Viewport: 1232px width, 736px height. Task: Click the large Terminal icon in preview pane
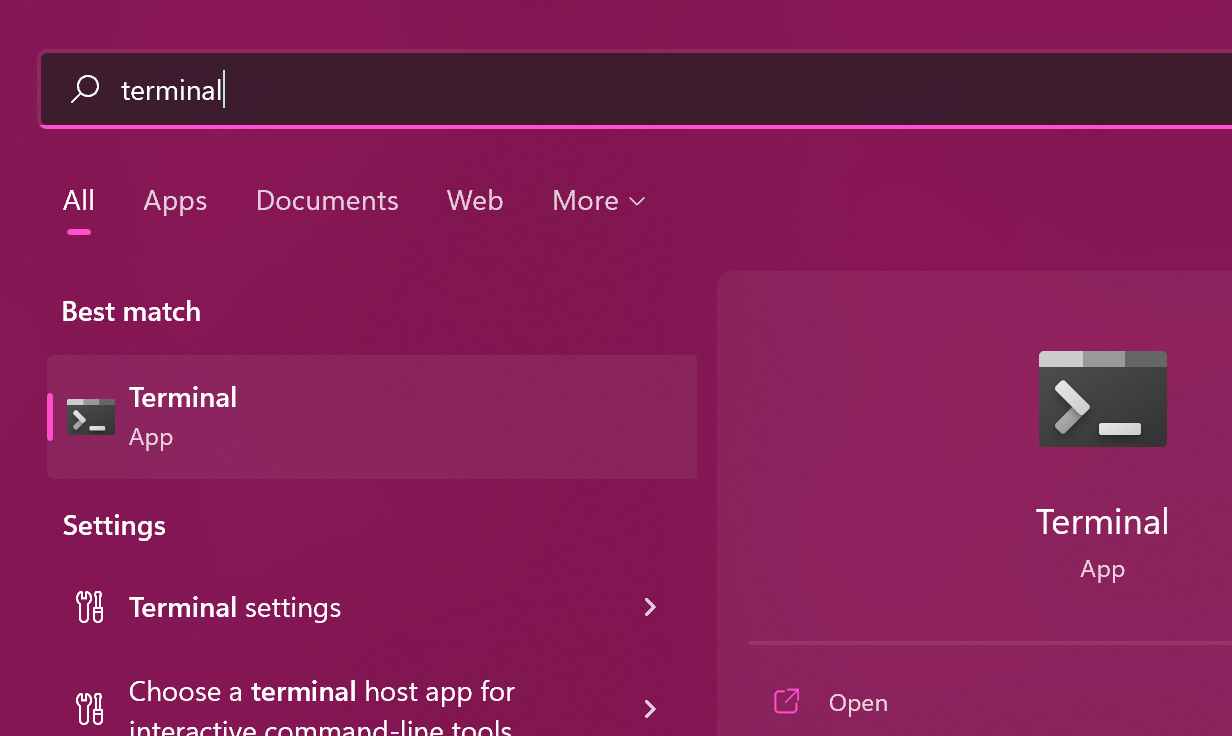pyautogui.click(x=1102, y=399)
